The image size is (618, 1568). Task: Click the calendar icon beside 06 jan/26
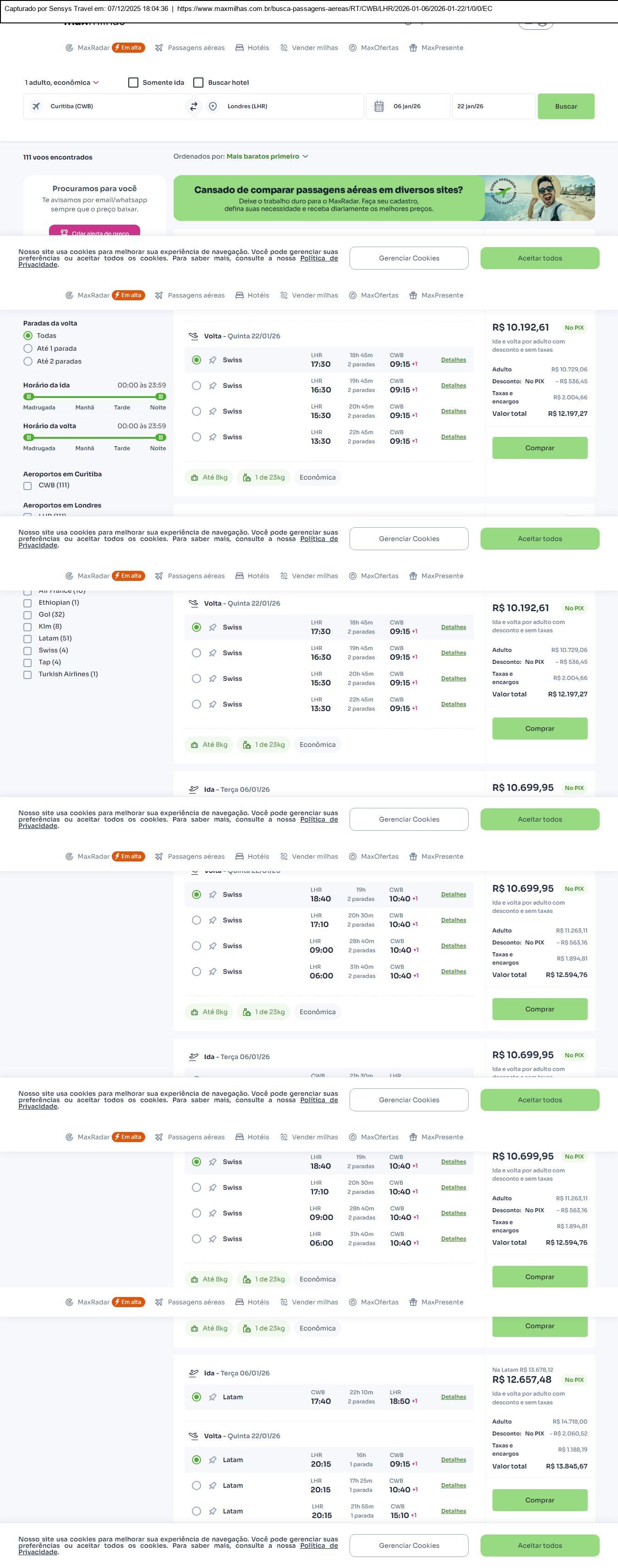point(378,106)
